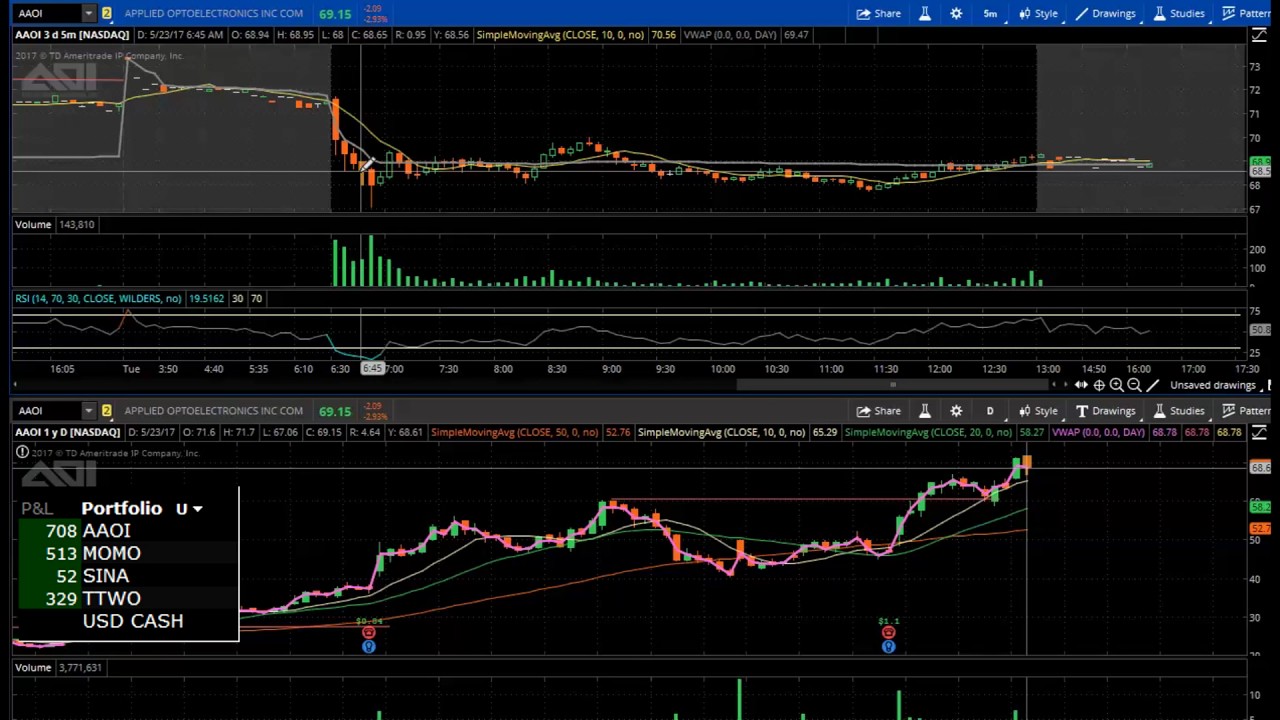Click the P&L column header
The height and width of the screenshot is (720, 1280).
point(37,509)
